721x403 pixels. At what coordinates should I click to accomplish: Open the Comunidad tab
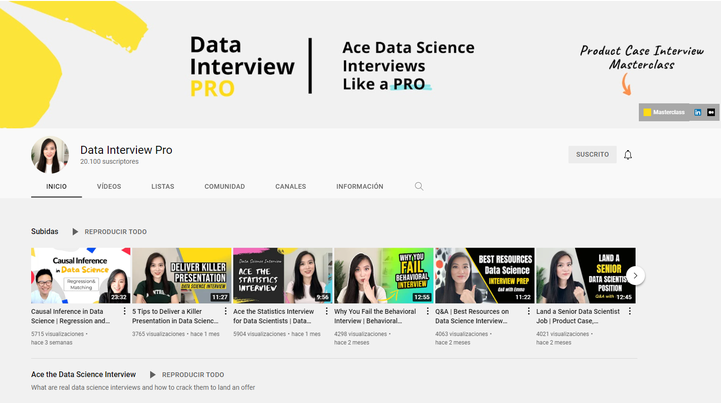point(225,186)
